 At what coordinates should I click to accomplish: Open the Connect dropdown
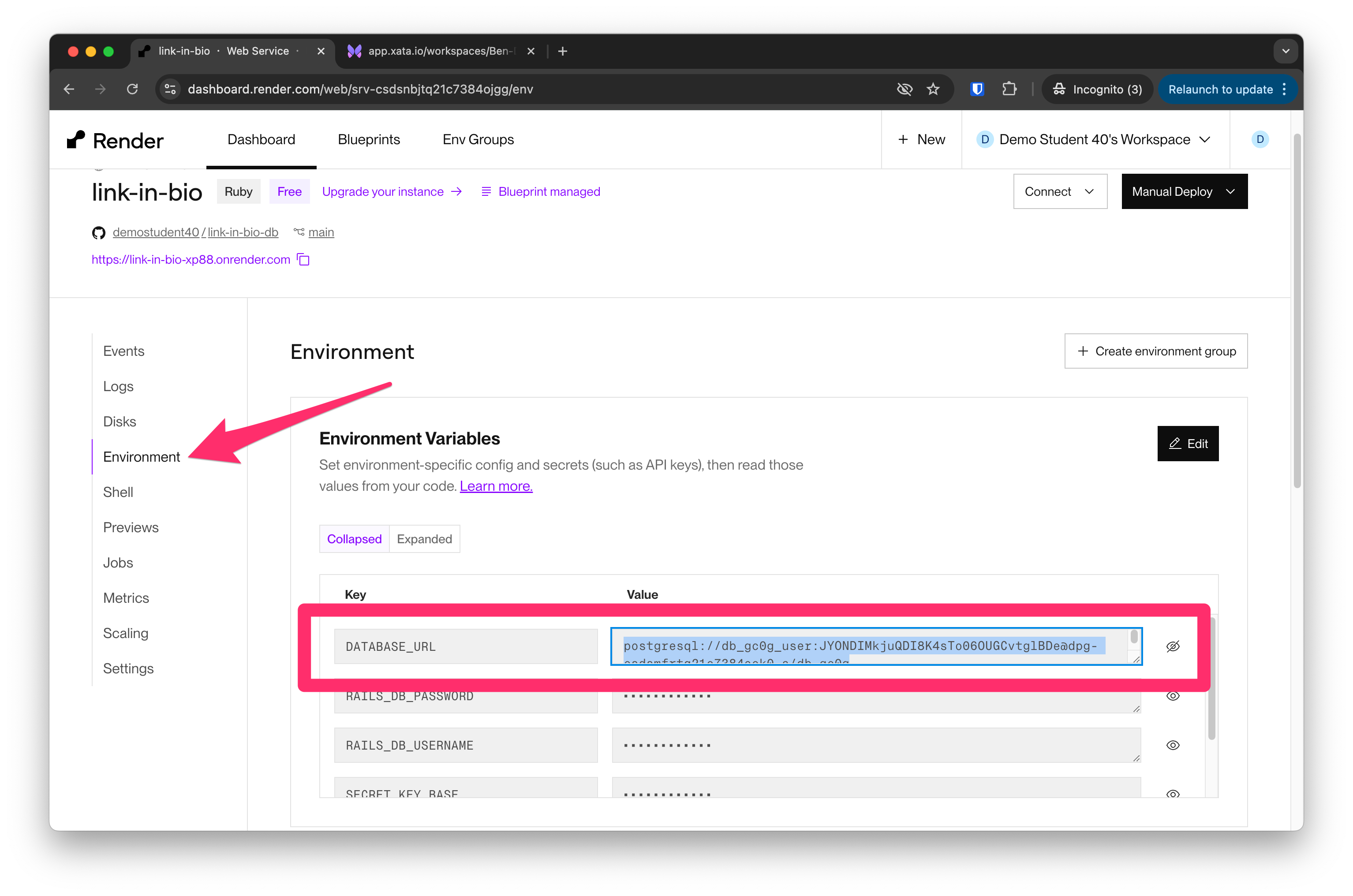pyautogui.click(x=1060, y=191)
